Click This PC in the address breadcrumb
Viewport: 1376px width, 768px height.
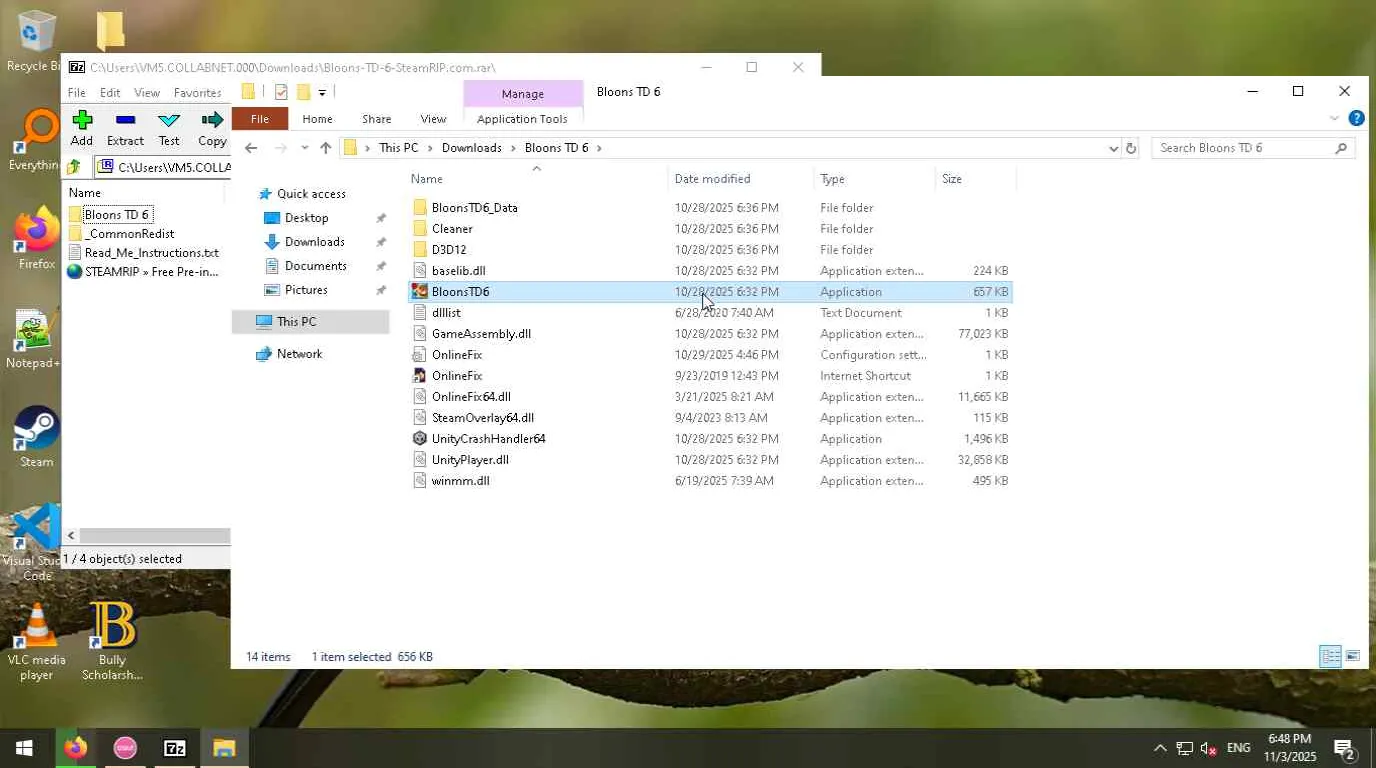click(x=398, y=148)
